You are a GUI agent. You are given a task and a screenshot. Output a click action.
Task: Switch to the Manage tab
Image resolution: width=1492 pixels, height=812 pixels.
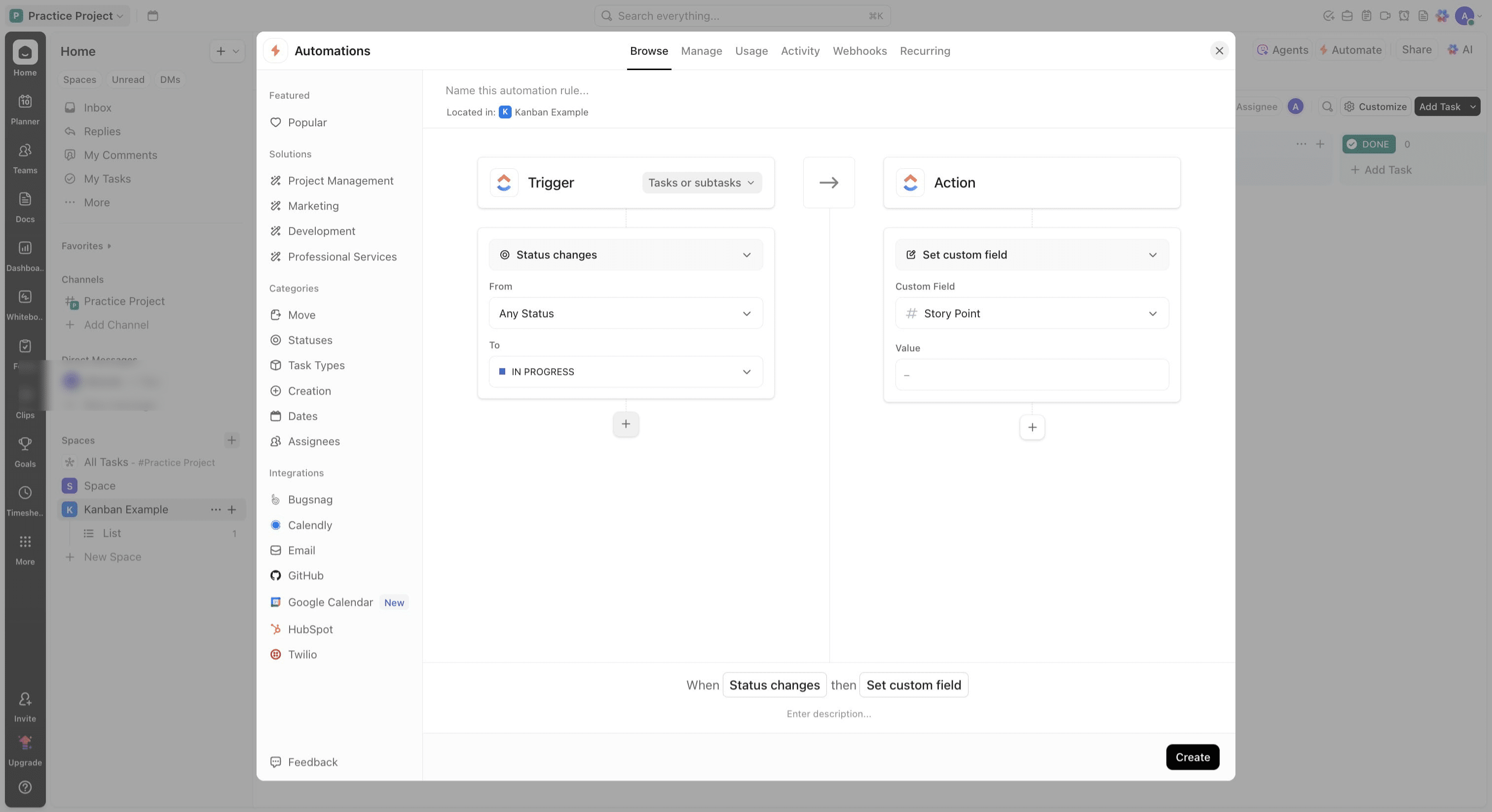click(702, 51)
